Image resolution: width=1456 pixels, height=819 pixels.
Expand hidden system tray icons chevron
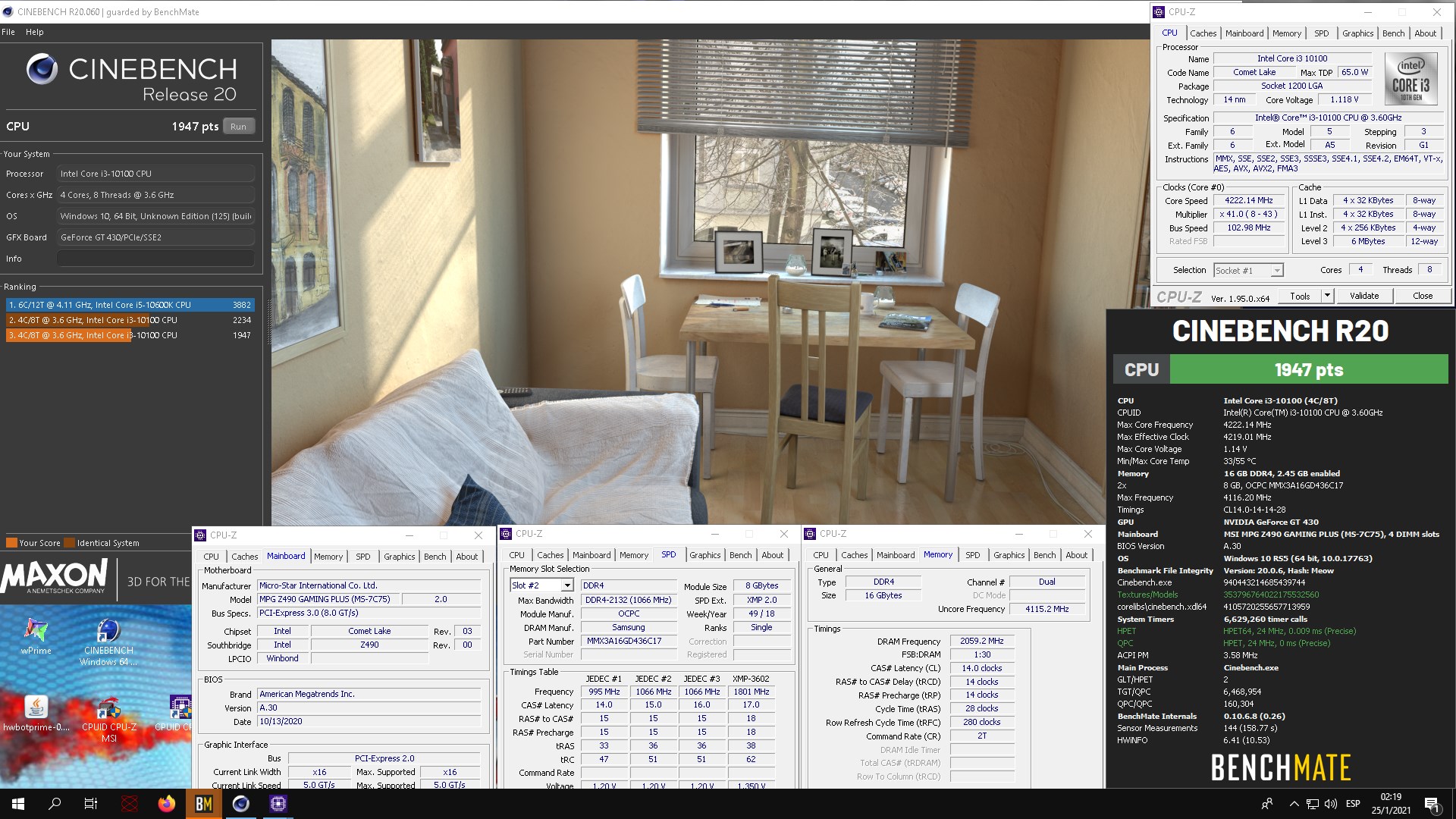pos(1294,804)
